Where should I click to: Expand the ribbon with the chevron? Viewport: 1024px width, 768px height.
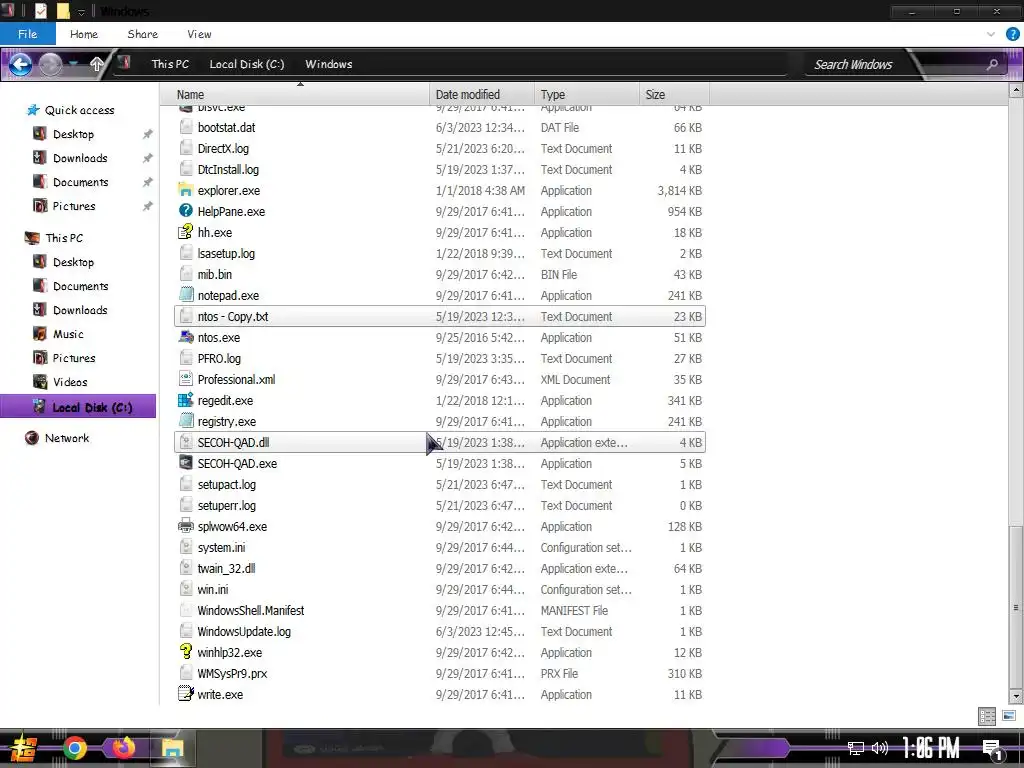coord(991,34)
